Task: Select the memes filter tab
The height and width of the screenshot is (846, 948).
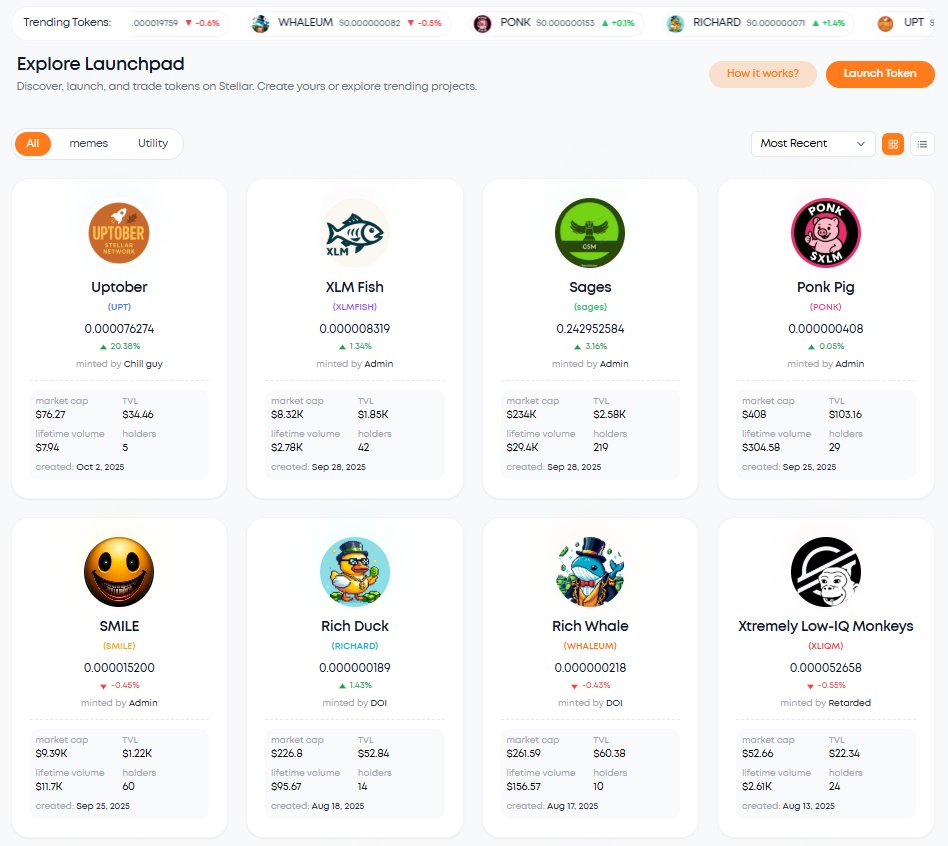Action: [x=88, y=143]
